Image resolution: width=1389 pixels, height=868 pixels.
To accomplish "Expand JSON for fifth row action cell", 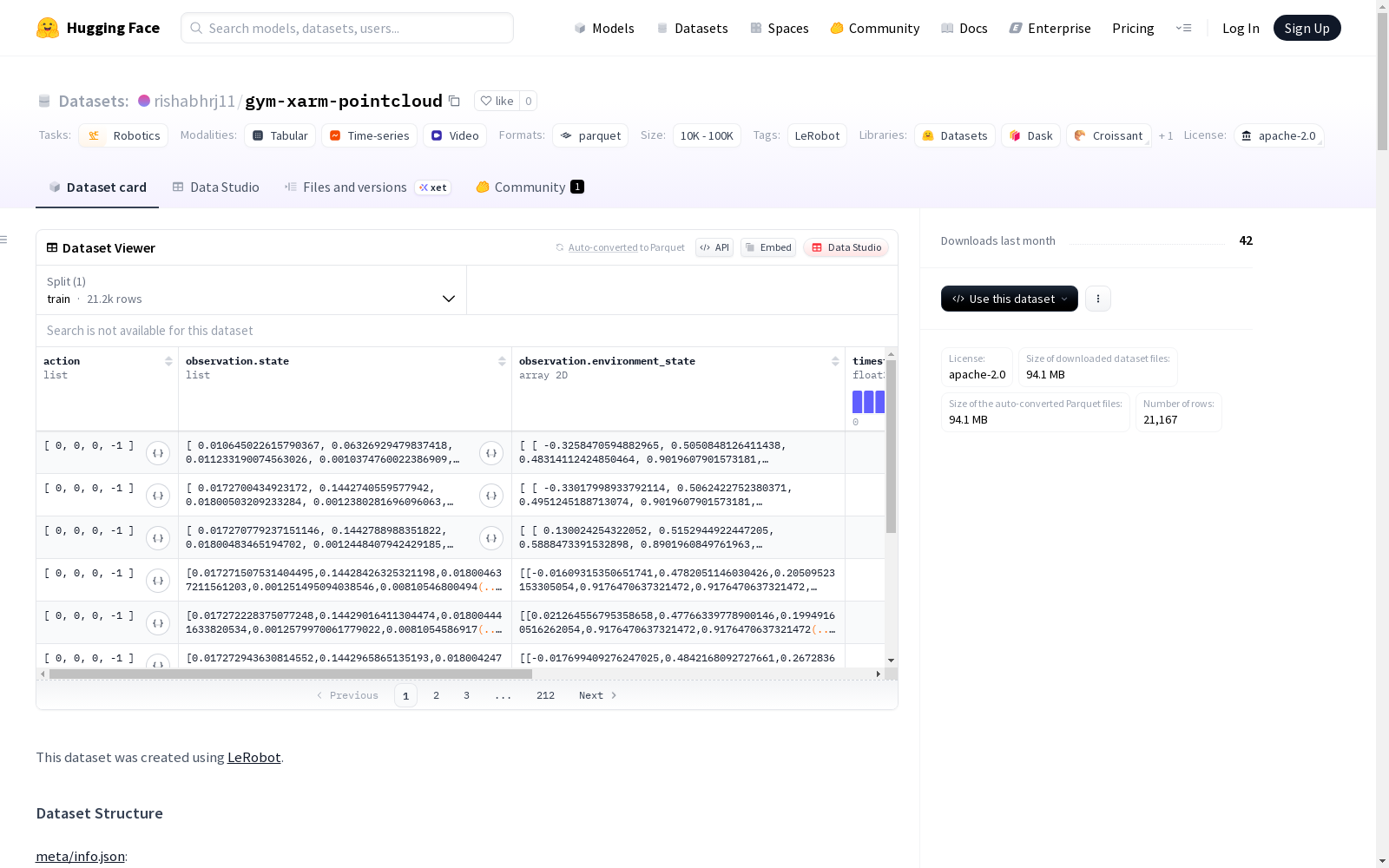I will tap(158, 623).
